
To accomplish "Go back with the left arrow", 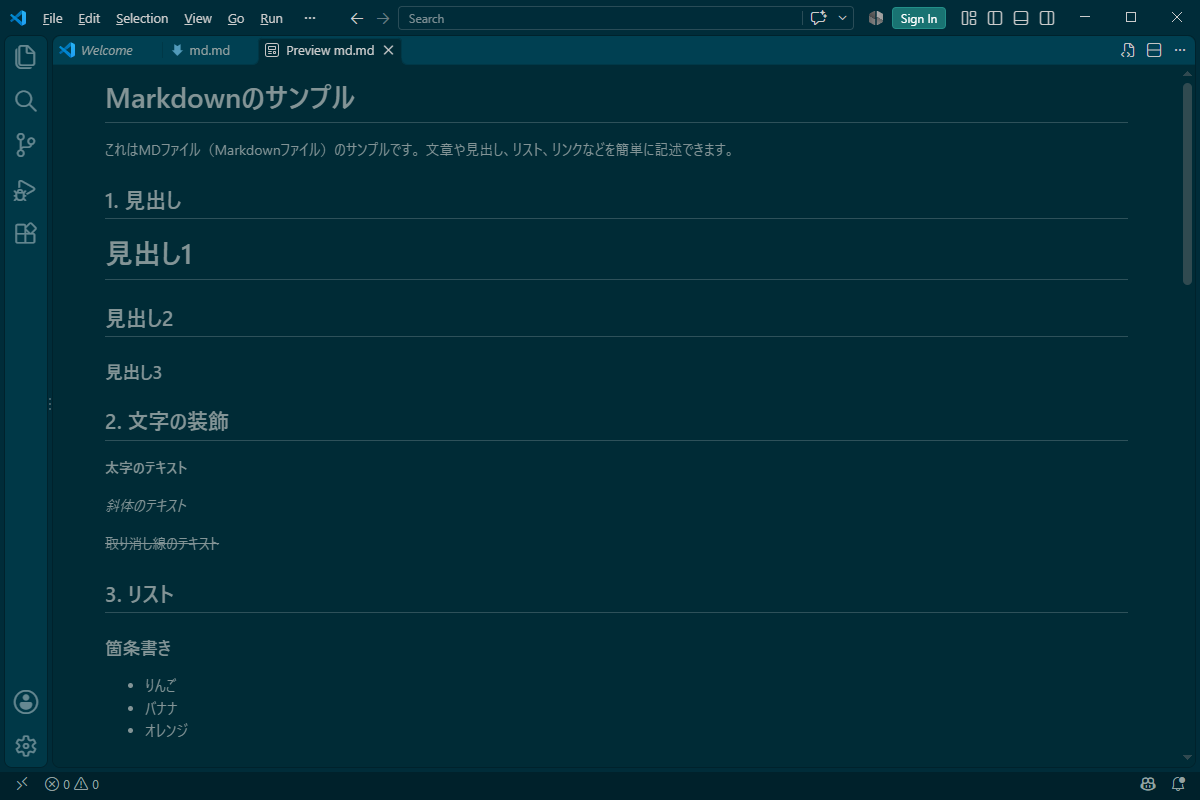I will pos(357,18).
